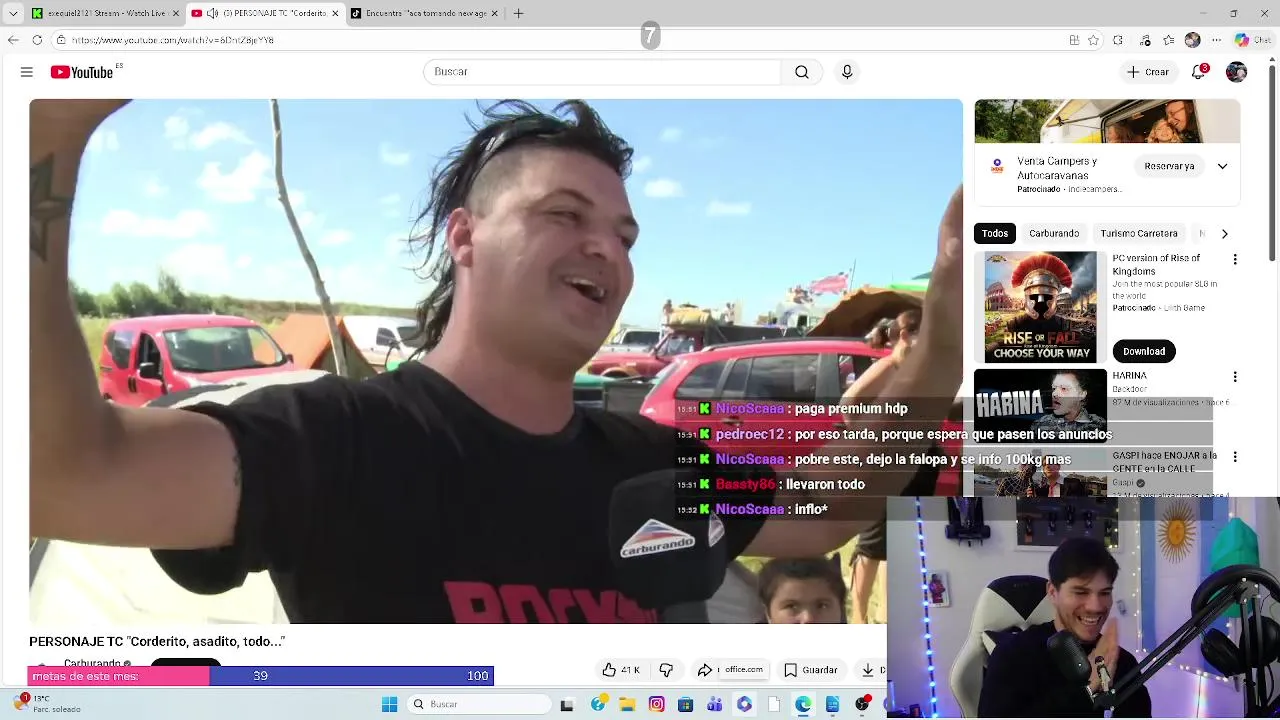
Task: Save the video with the Guardar button
Action: coord(810,670)
